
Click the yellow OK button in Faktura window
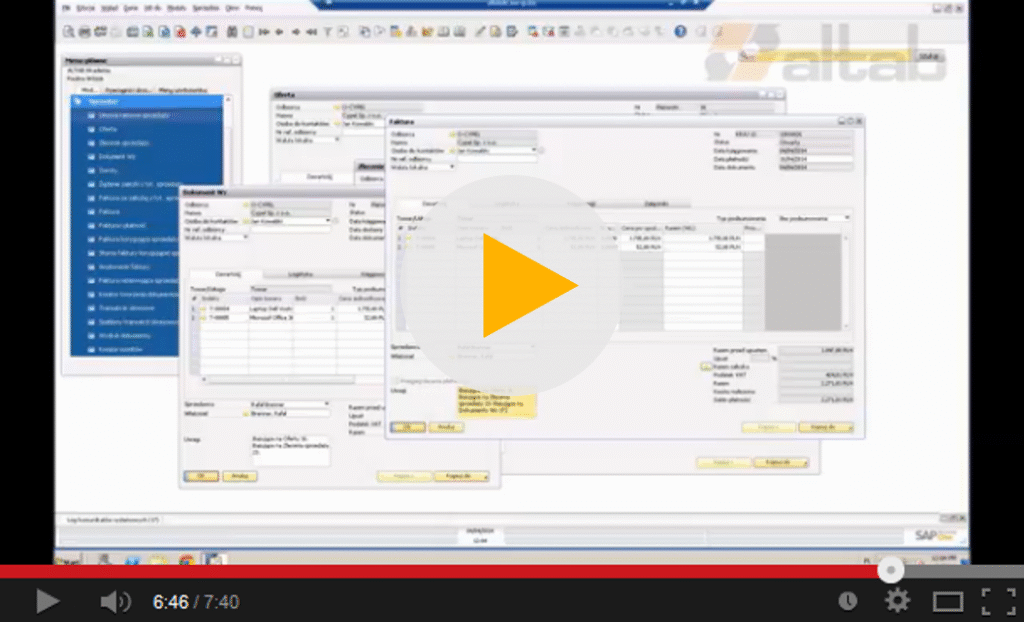(x=407, y=427)
